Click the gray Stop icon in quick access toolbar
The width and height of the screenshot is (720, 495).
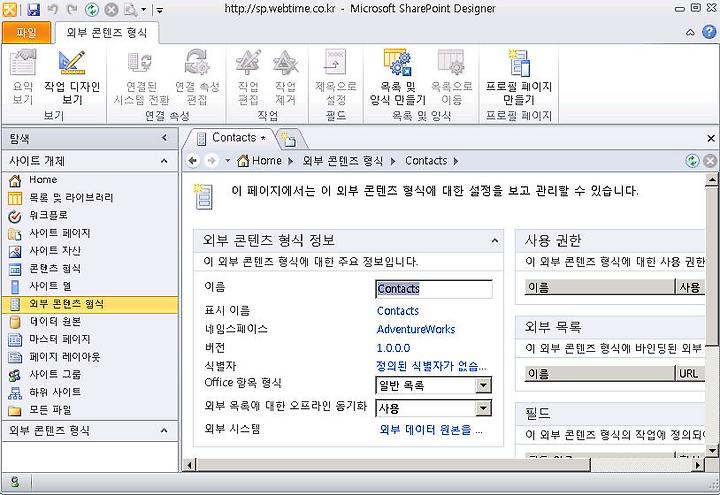(x=111, y=9)
